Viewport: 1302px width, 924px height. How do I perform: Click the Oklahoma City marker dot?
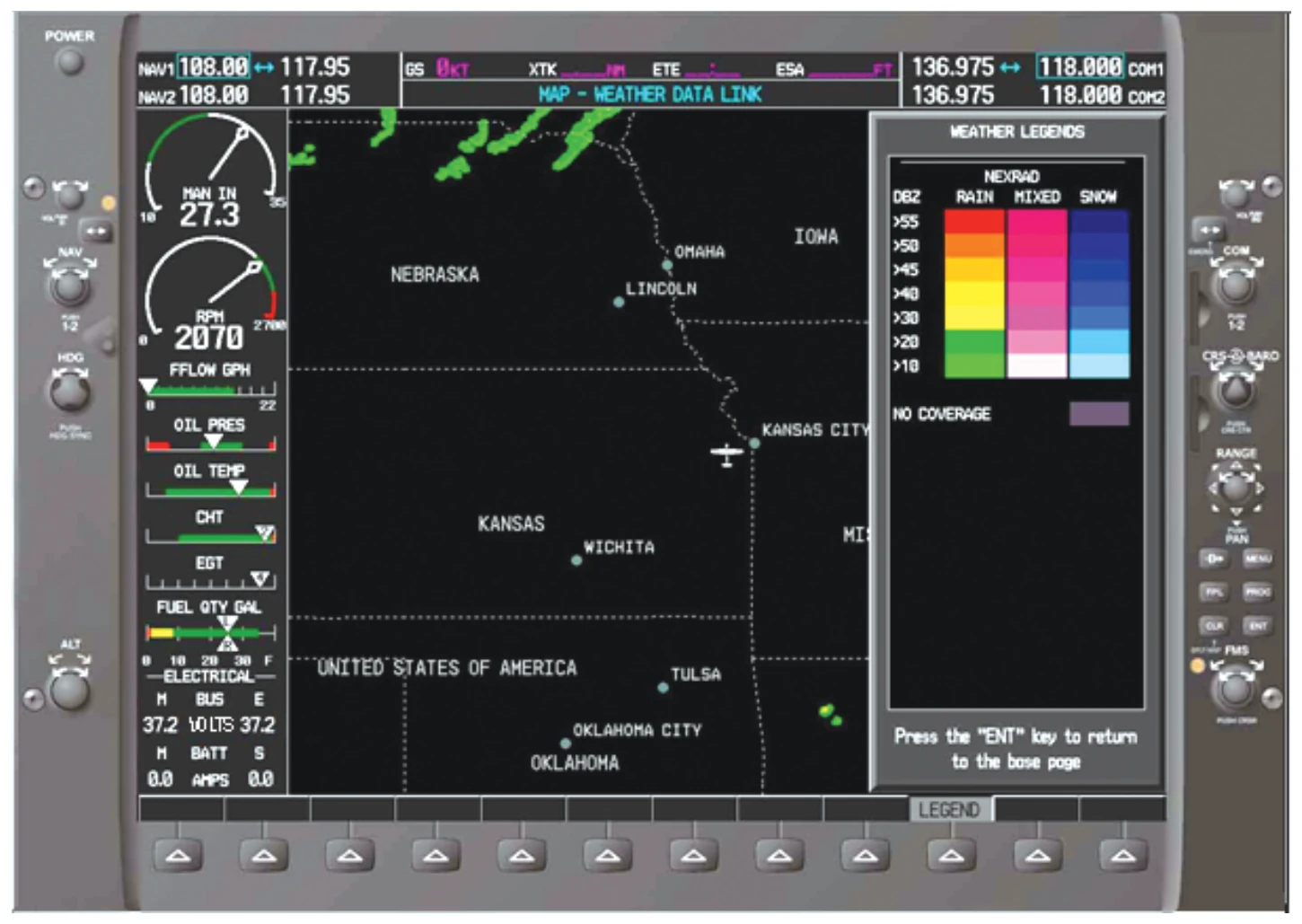[566, 744]
